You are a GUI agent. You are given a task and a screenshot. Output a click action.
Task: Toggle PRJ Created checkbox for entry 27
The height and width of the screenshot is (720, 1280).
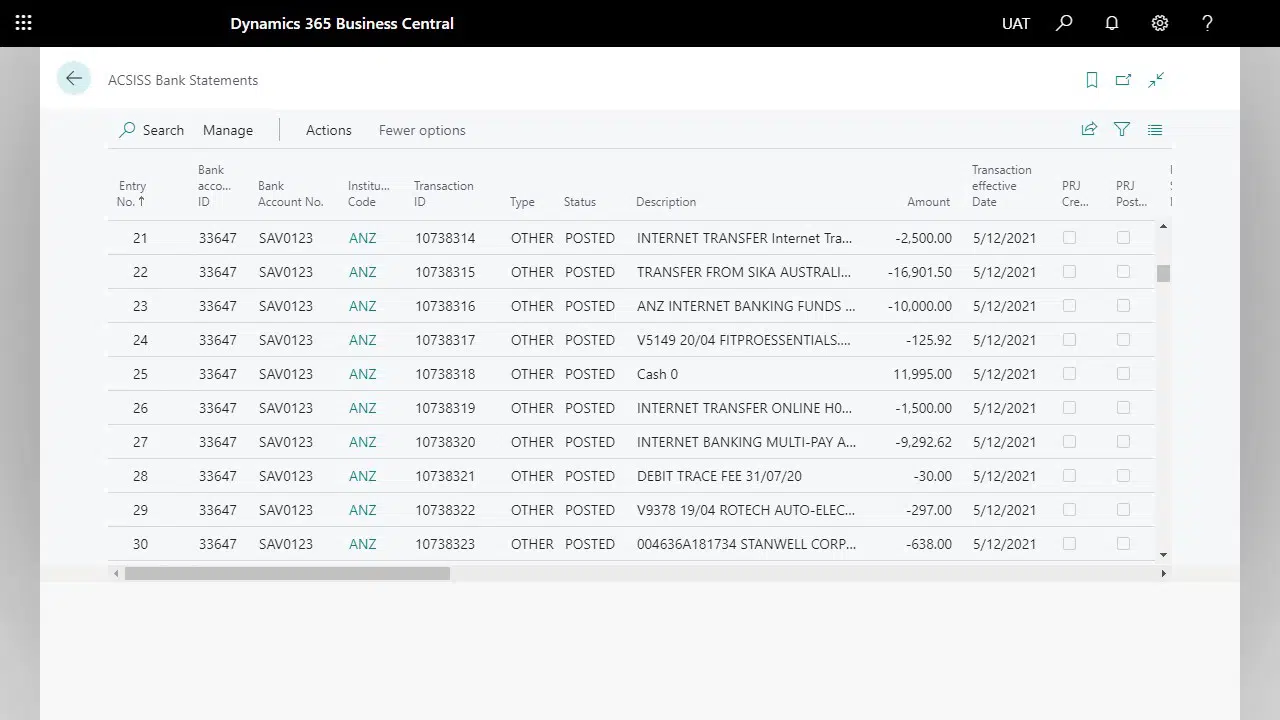point(1069,442)
